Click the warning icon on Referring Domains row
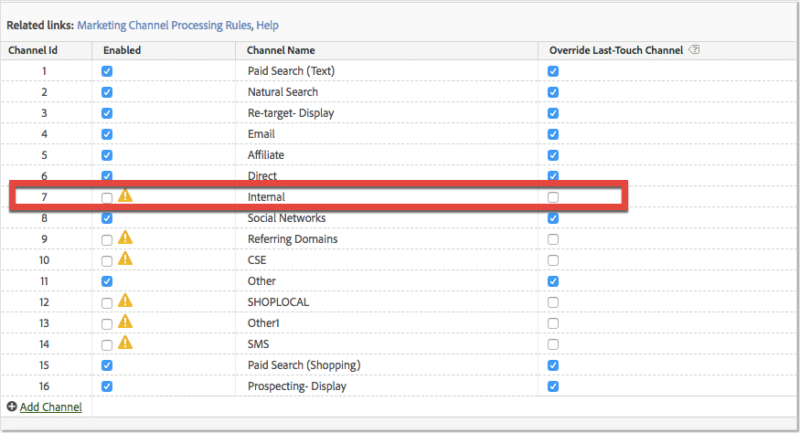 tap(125, 237)
